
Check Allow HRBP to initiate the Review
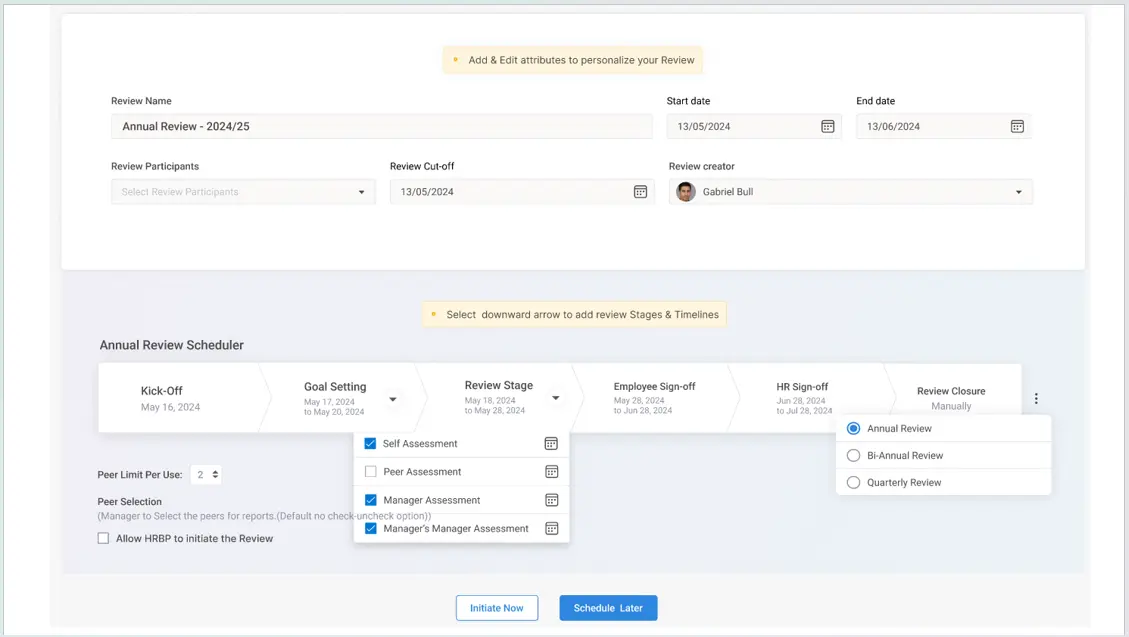[103, 538]
